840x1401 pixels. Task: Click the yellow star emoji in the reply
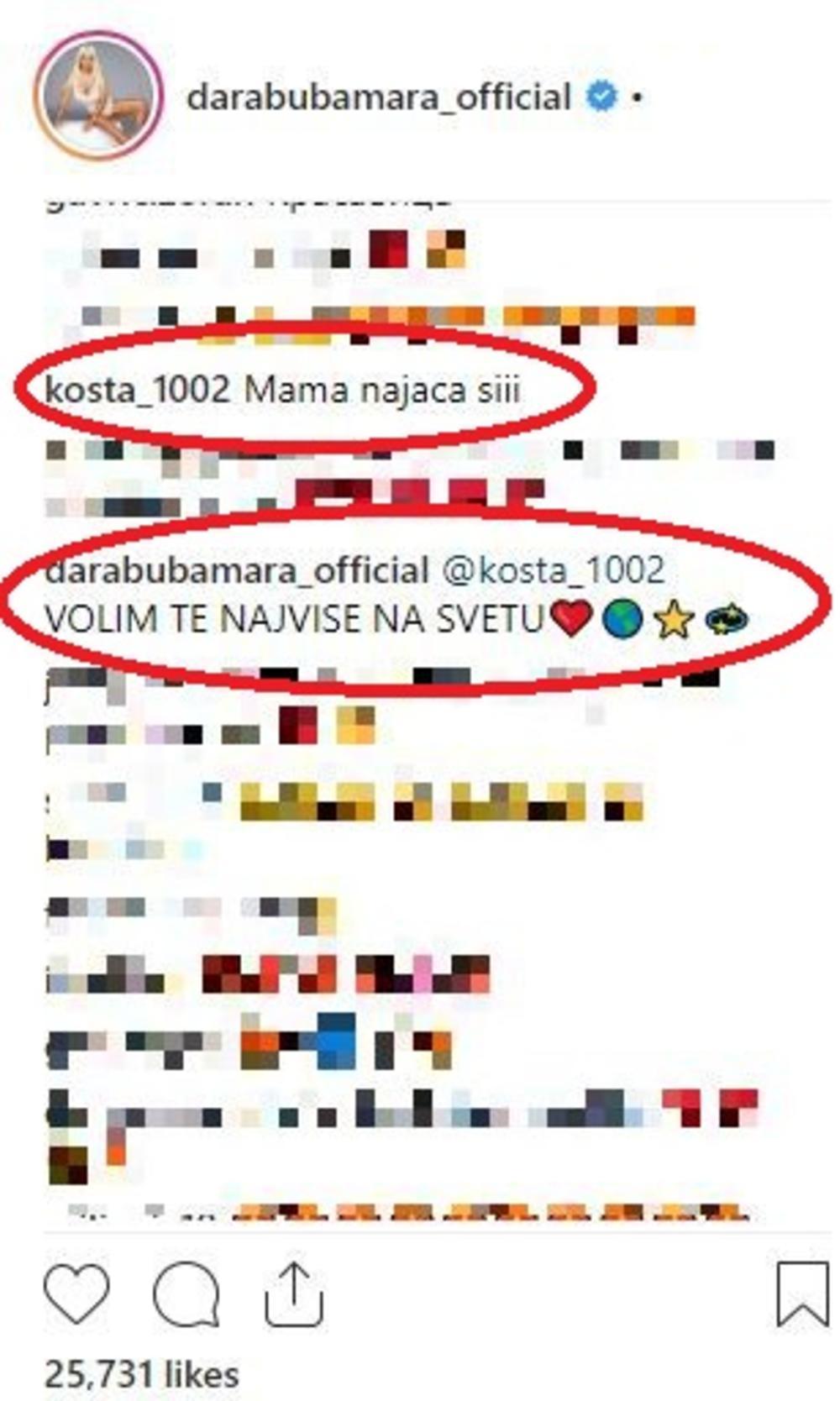point(674,620)
